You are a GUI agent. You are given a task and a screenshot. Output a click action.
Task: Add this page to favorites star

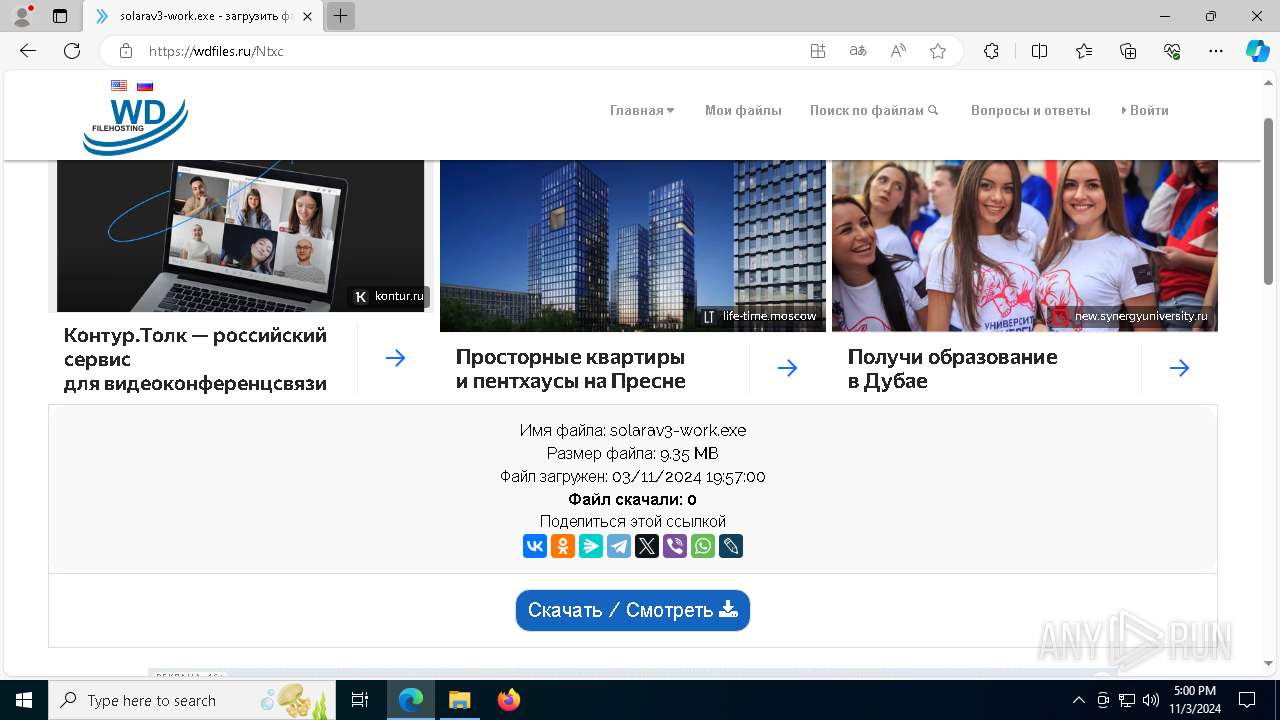tap(938, 51)
